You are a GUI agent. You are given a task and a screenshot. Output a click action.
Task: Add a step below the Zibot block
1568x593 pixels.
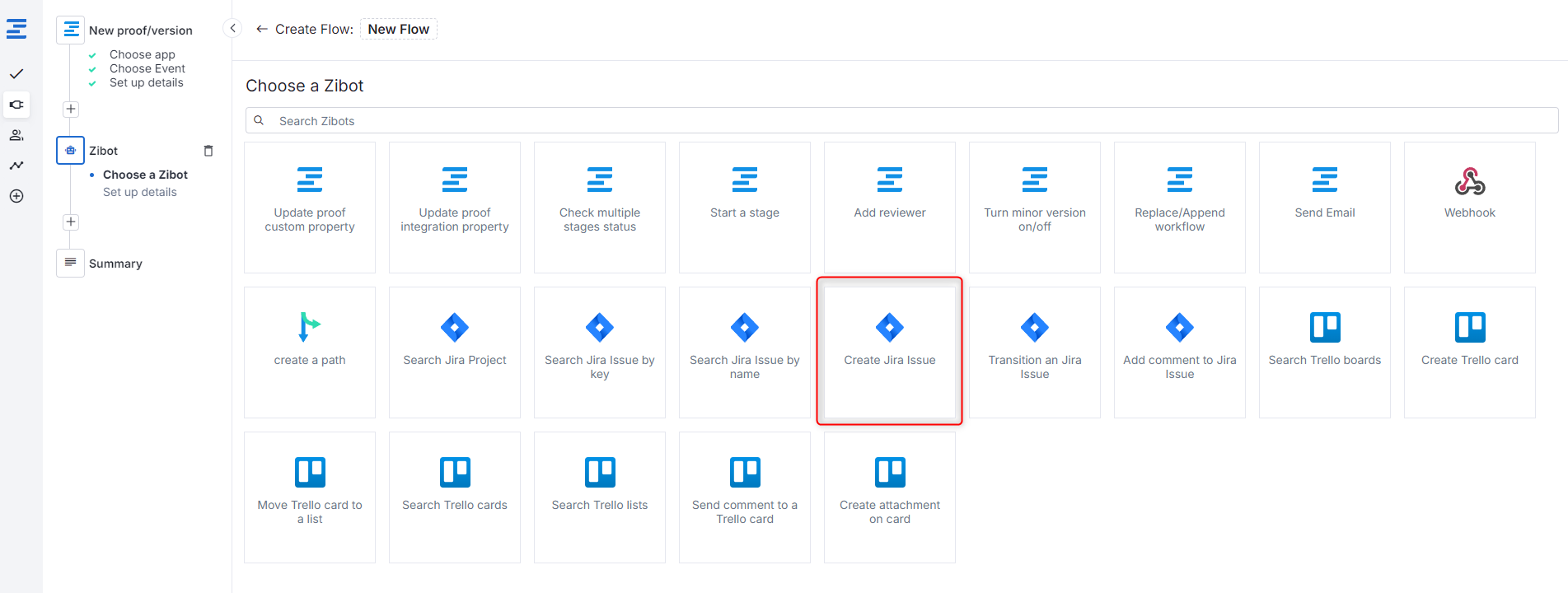(x=71, y=222)
